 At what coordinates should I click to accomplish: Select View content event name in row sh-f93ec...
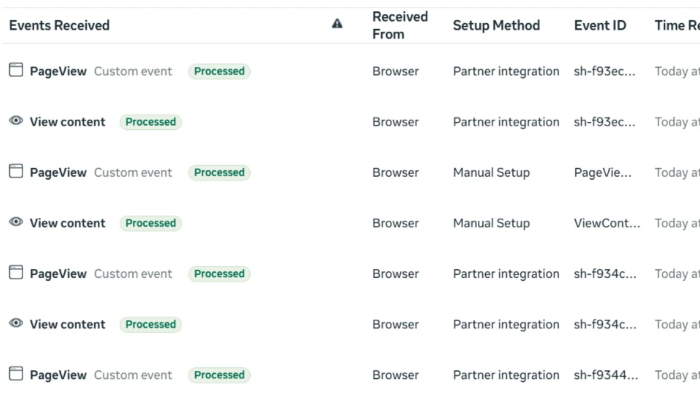pos(67,122)
